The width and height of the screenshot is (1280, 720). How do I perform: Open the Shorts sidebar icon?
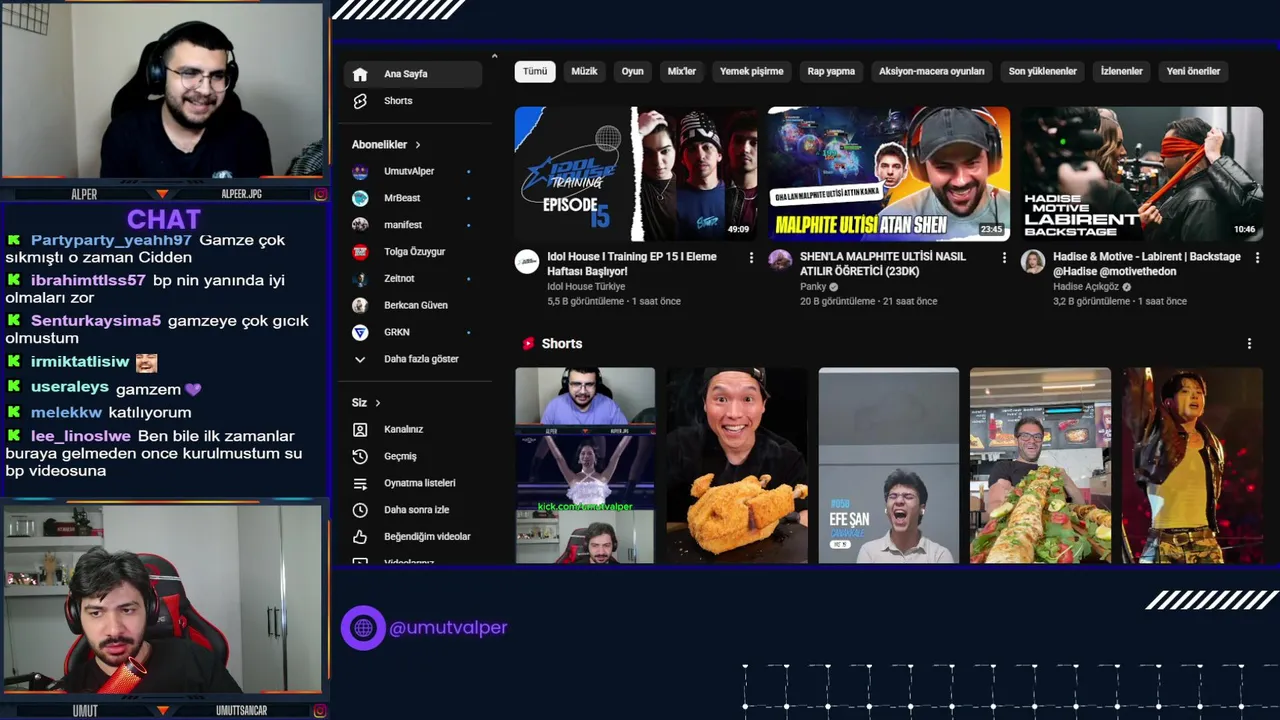pyautogui.click(x=360, y=101)
